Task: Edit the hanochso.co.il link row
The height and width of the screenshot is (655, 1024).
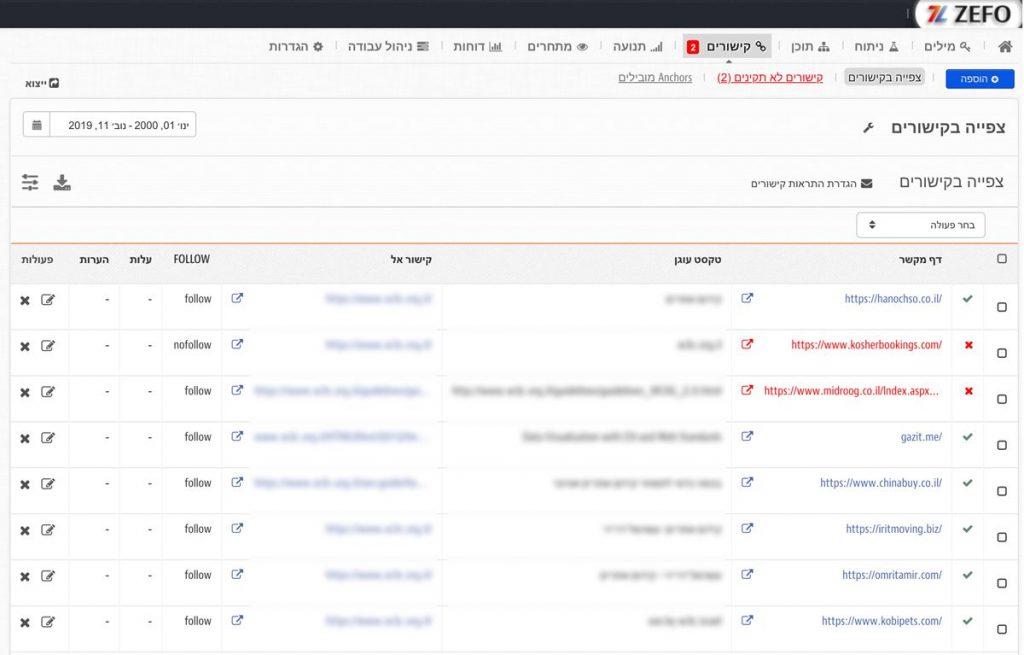Action: (x=48, y=299)
